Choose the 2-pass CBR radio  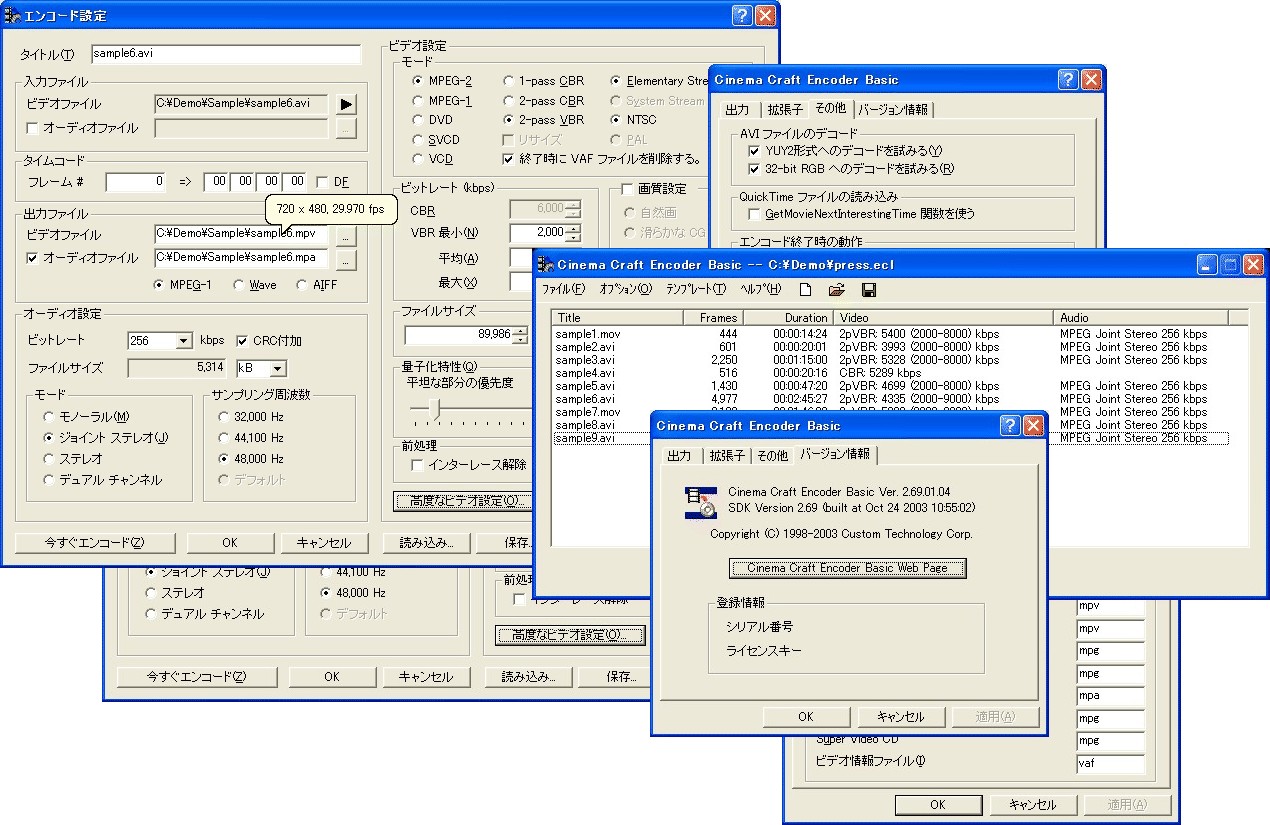pos(508,101)
